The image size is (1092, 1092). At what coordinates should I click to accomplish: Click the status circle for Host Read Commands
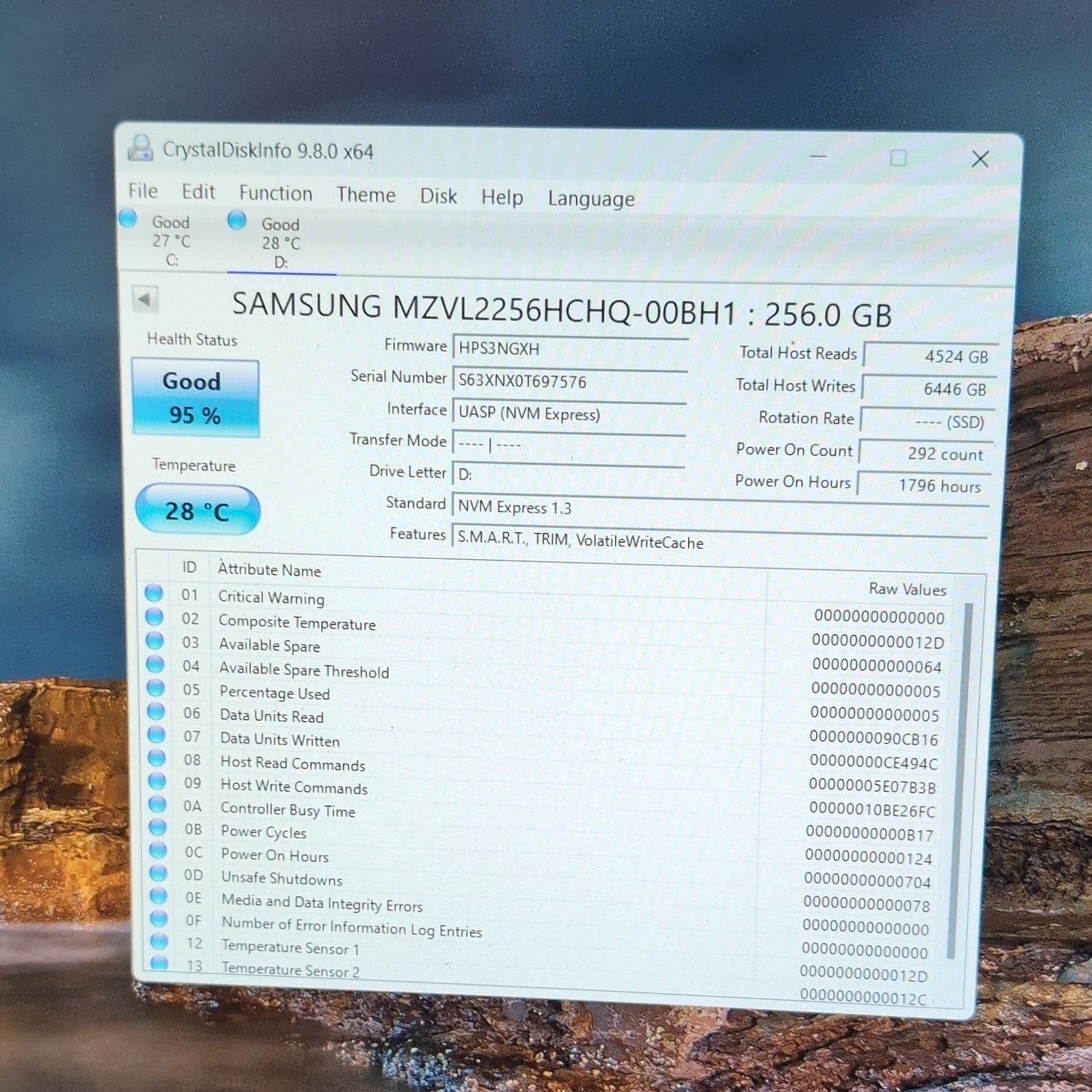coord(157,758)
